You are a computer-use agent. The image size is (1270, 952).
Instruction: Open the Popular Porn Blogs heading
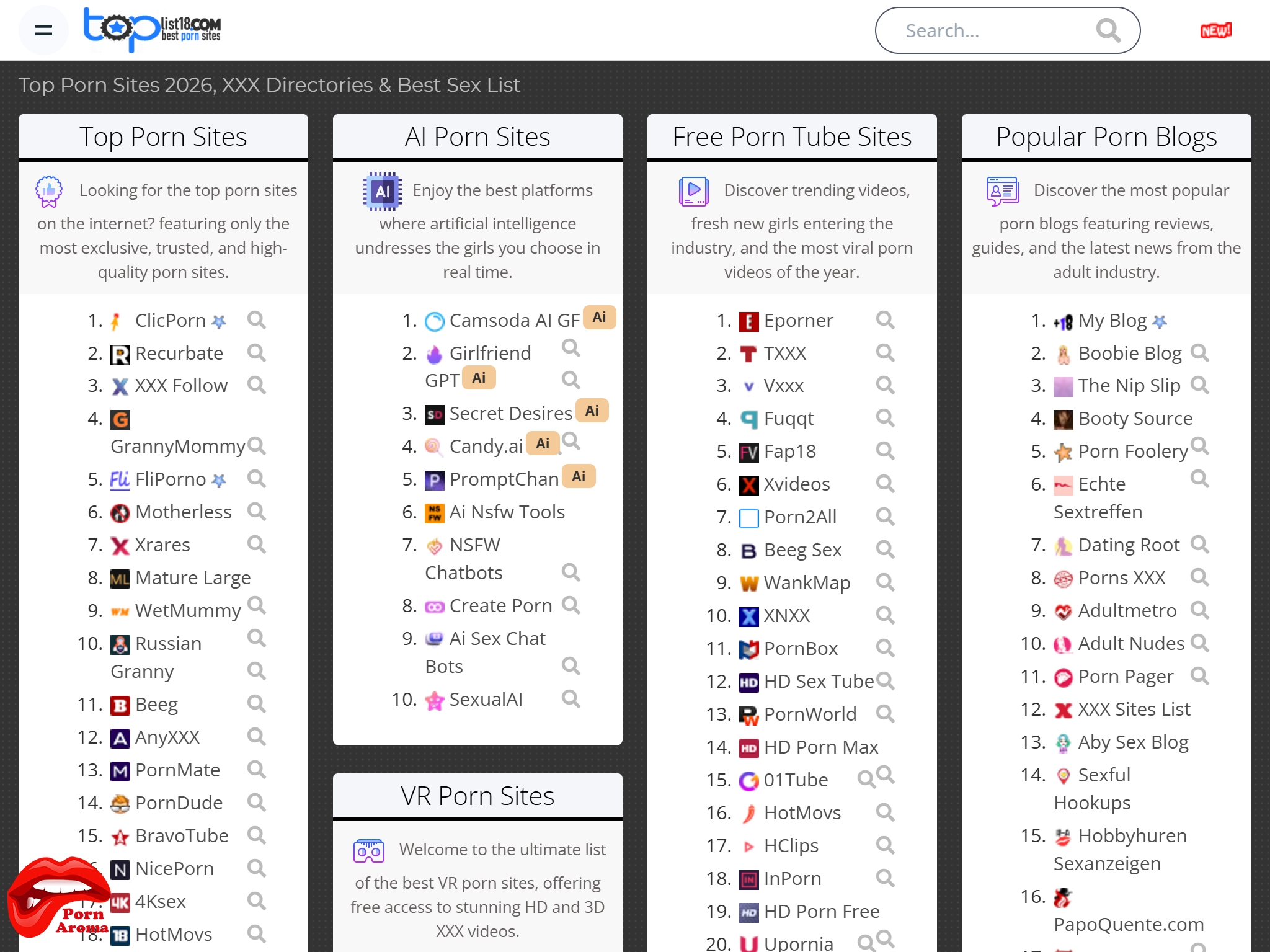tap(1106, 137)
